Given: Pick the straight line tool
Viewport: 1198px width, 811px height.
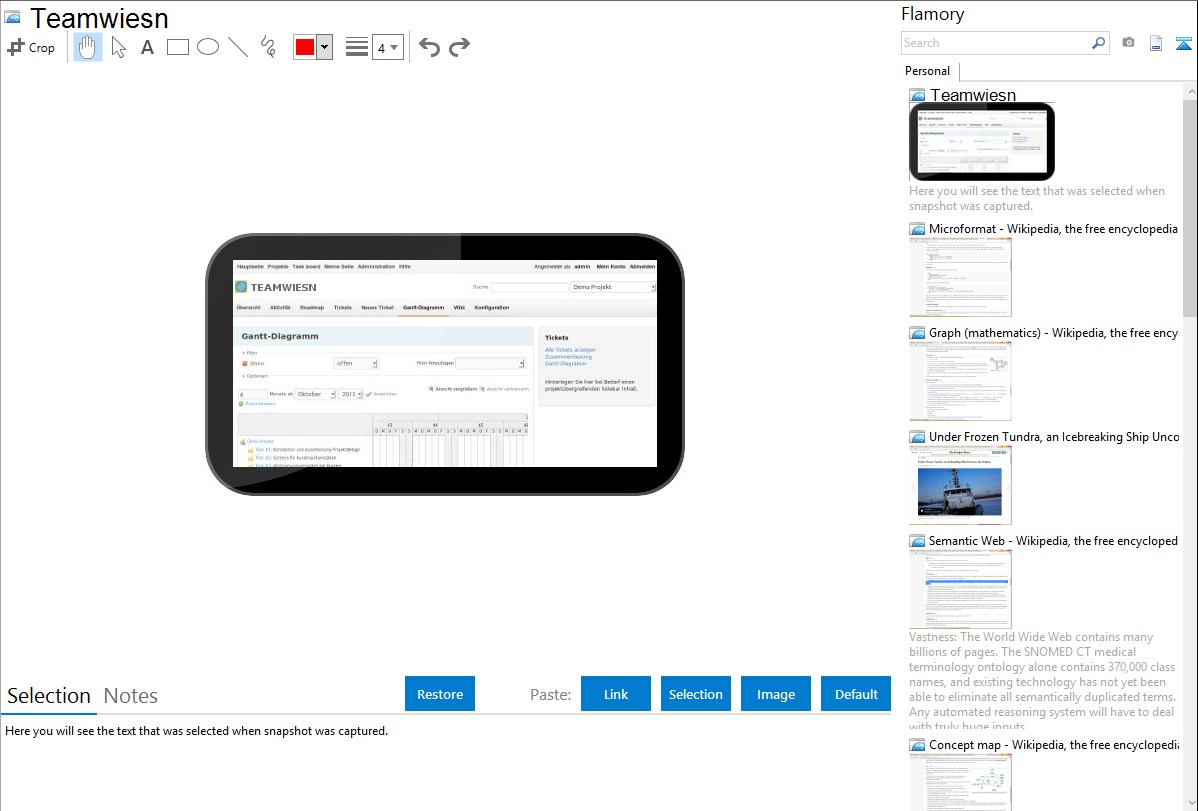Looking at the screenshot, I should 238,47.
